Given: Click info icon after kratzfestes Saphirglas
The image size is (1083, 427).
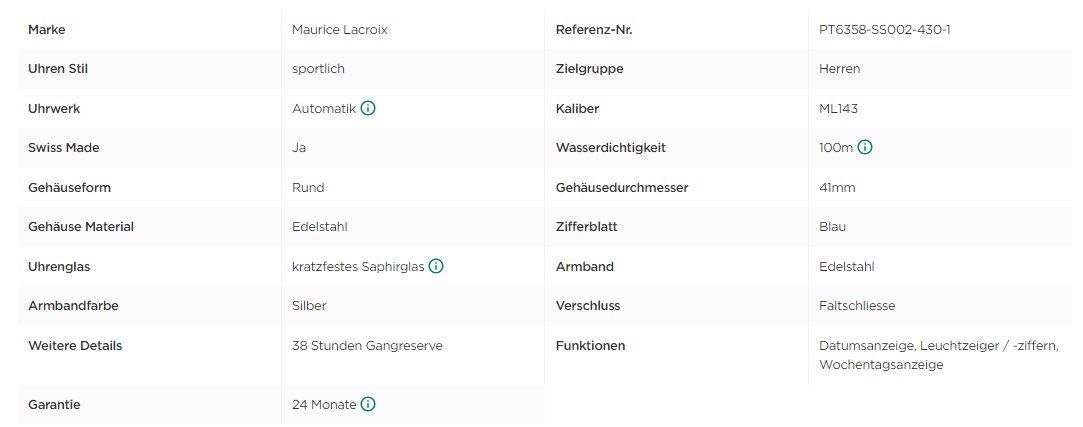Looking at the screenshot, I should pyautogui.click(x=436, y=266).
